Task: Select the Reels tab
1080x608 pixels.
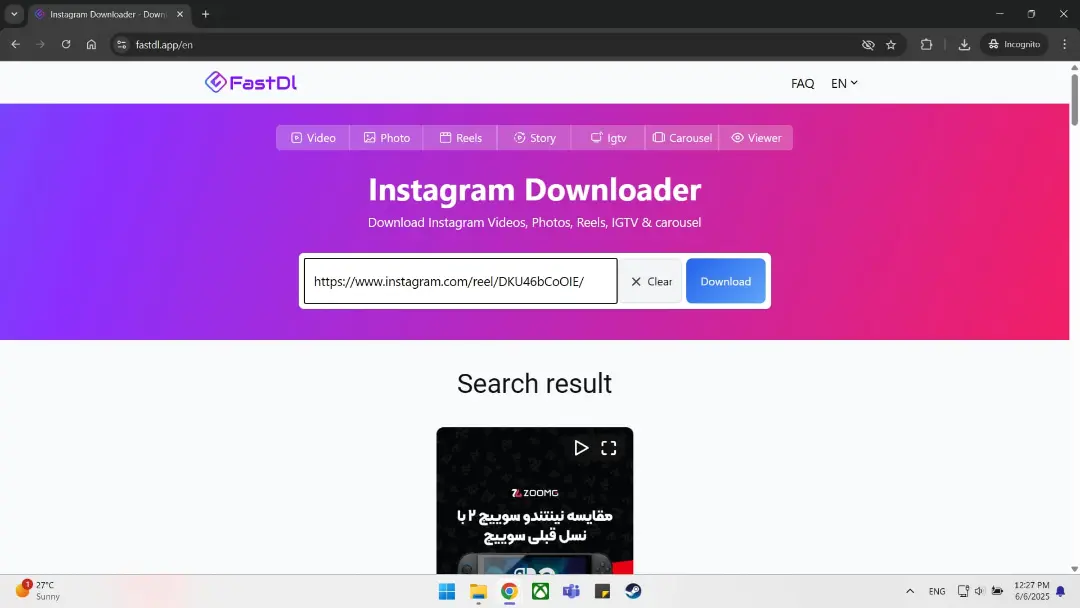Action: pos(460,138)
